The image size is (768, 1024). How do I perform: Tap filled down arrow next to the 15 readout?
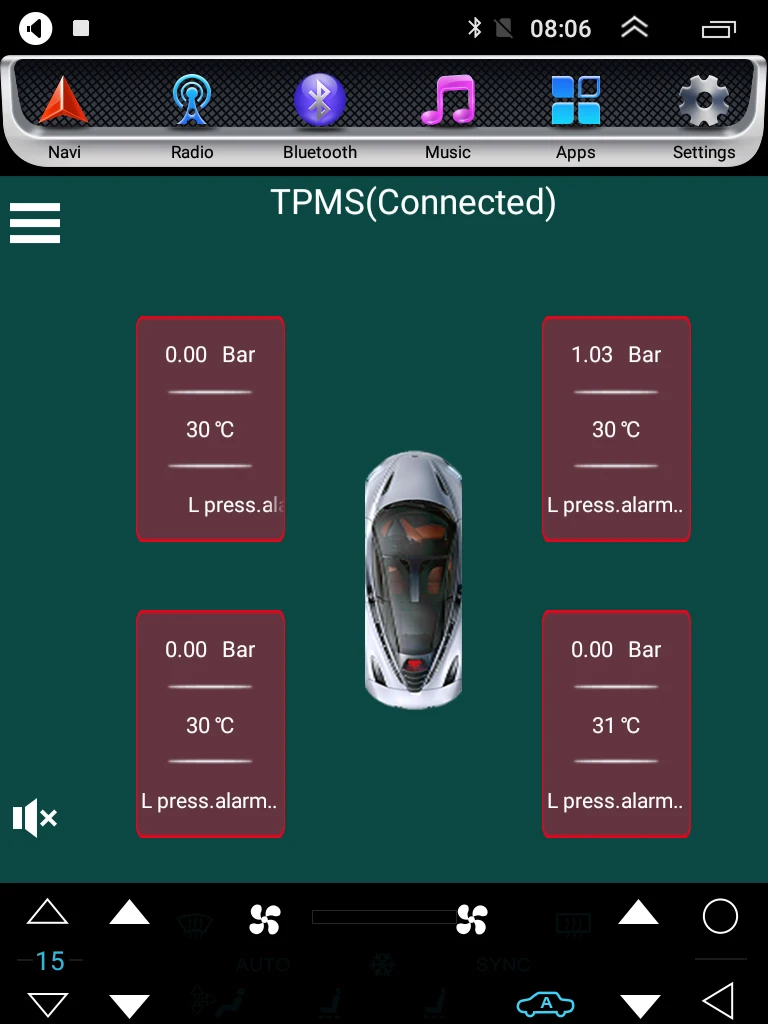pyautogui.click(x=129, y=1006)
